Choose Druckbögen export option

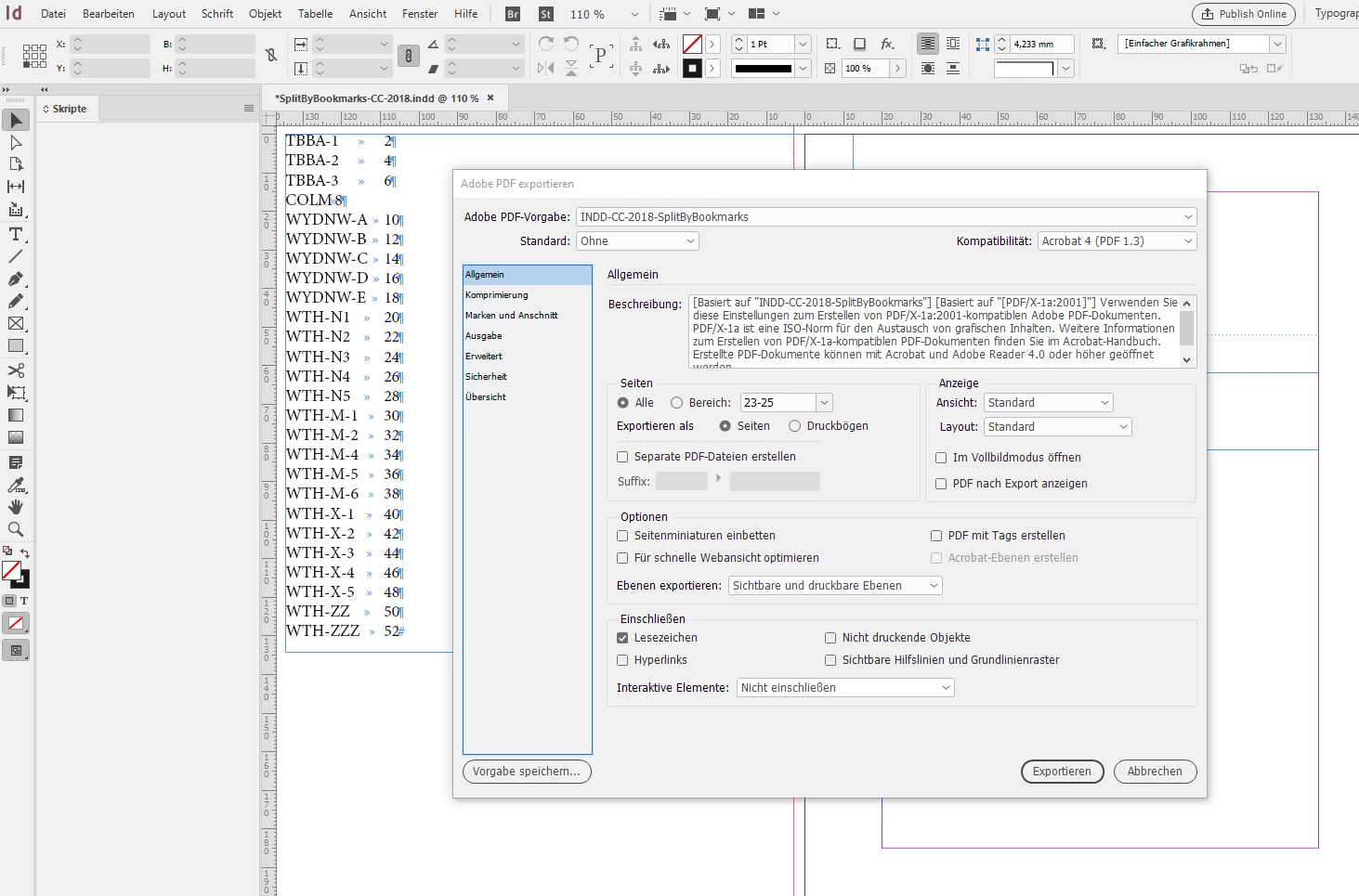[795, 426]
